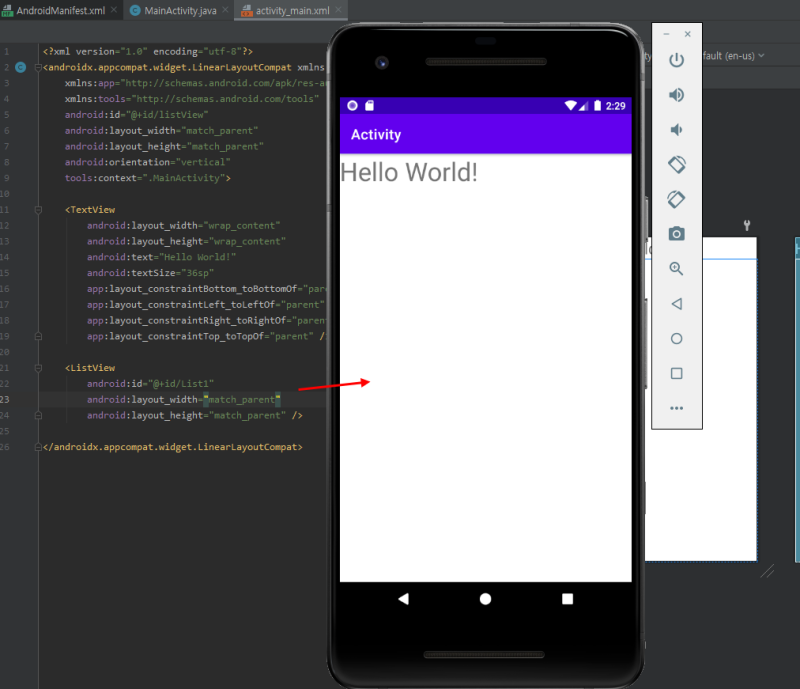Viewport: 800px width, 689px height.
Task: Take a screenshot with the camera icon
Action: coord(676,234)
